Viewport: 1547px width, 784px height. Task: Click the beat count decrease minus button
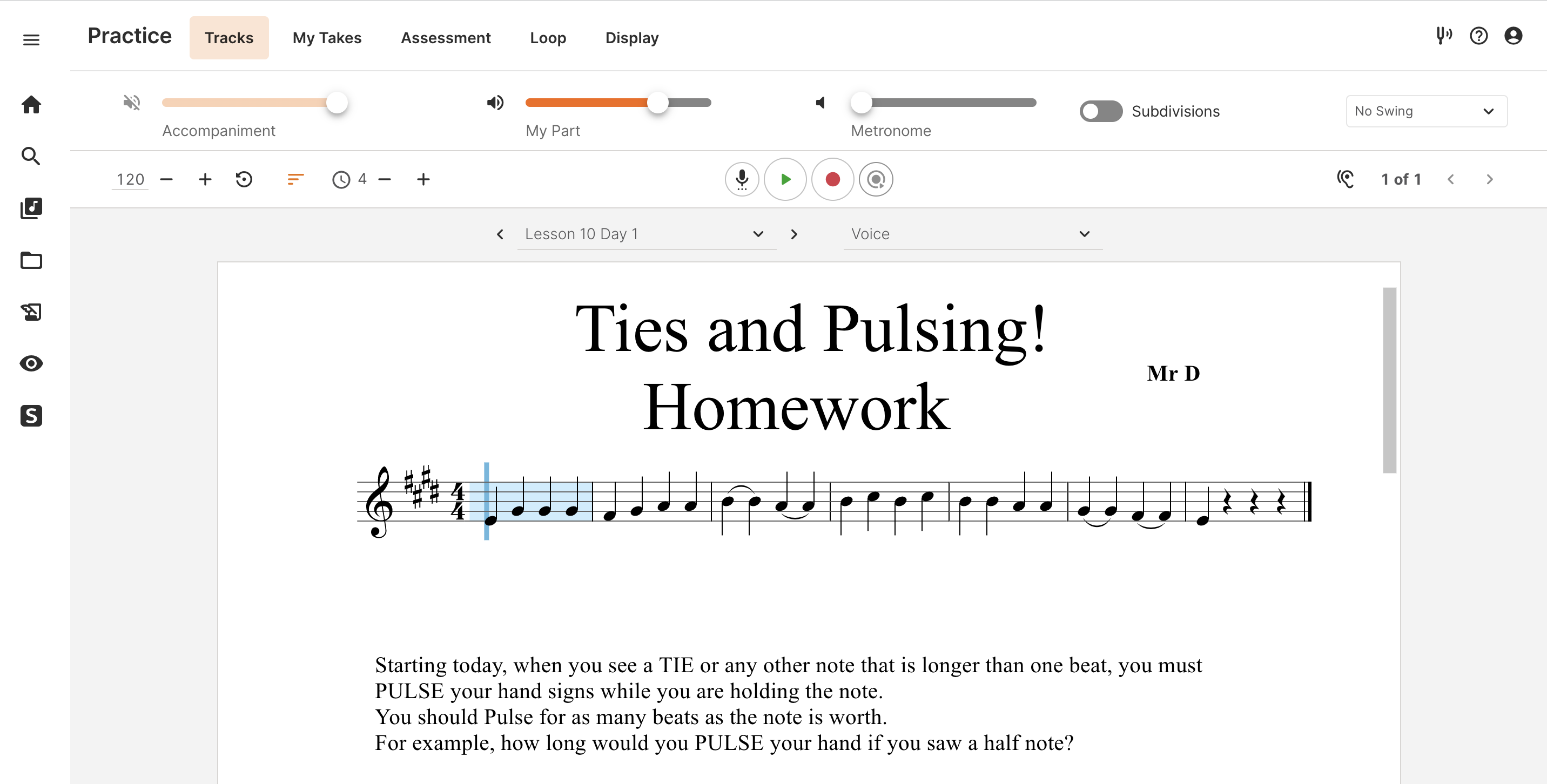point(386,180)
